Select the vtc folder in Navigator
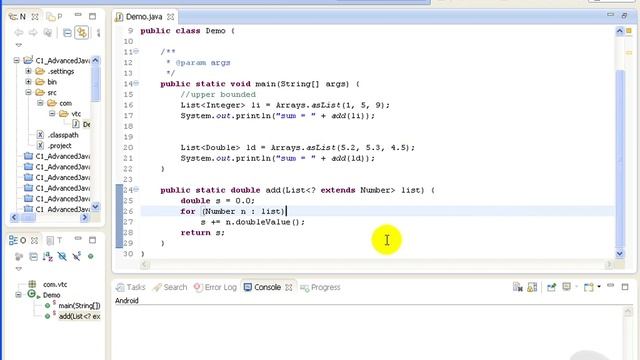The height and width of the screenshot is (360, 640). (70, 113)
